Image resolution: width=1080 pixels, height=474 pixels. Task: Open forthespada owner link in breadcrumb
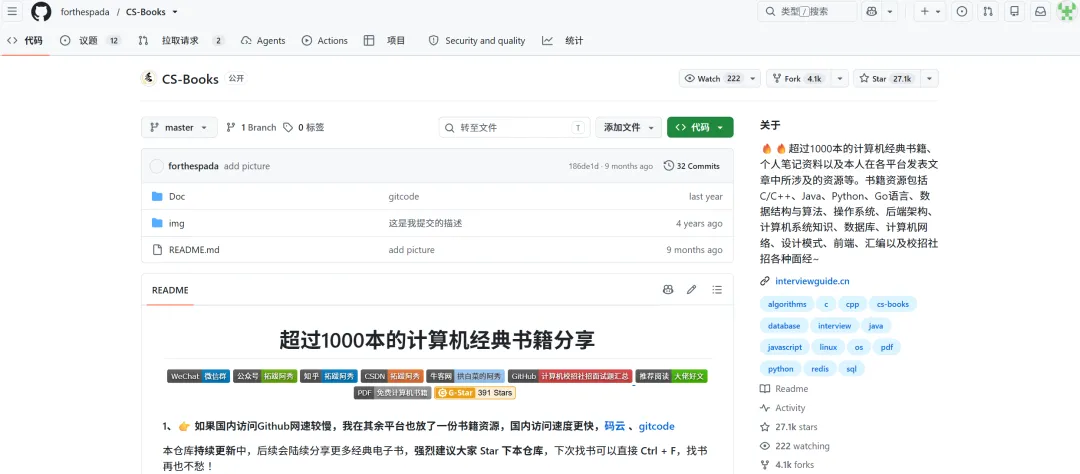coord(85,12)
